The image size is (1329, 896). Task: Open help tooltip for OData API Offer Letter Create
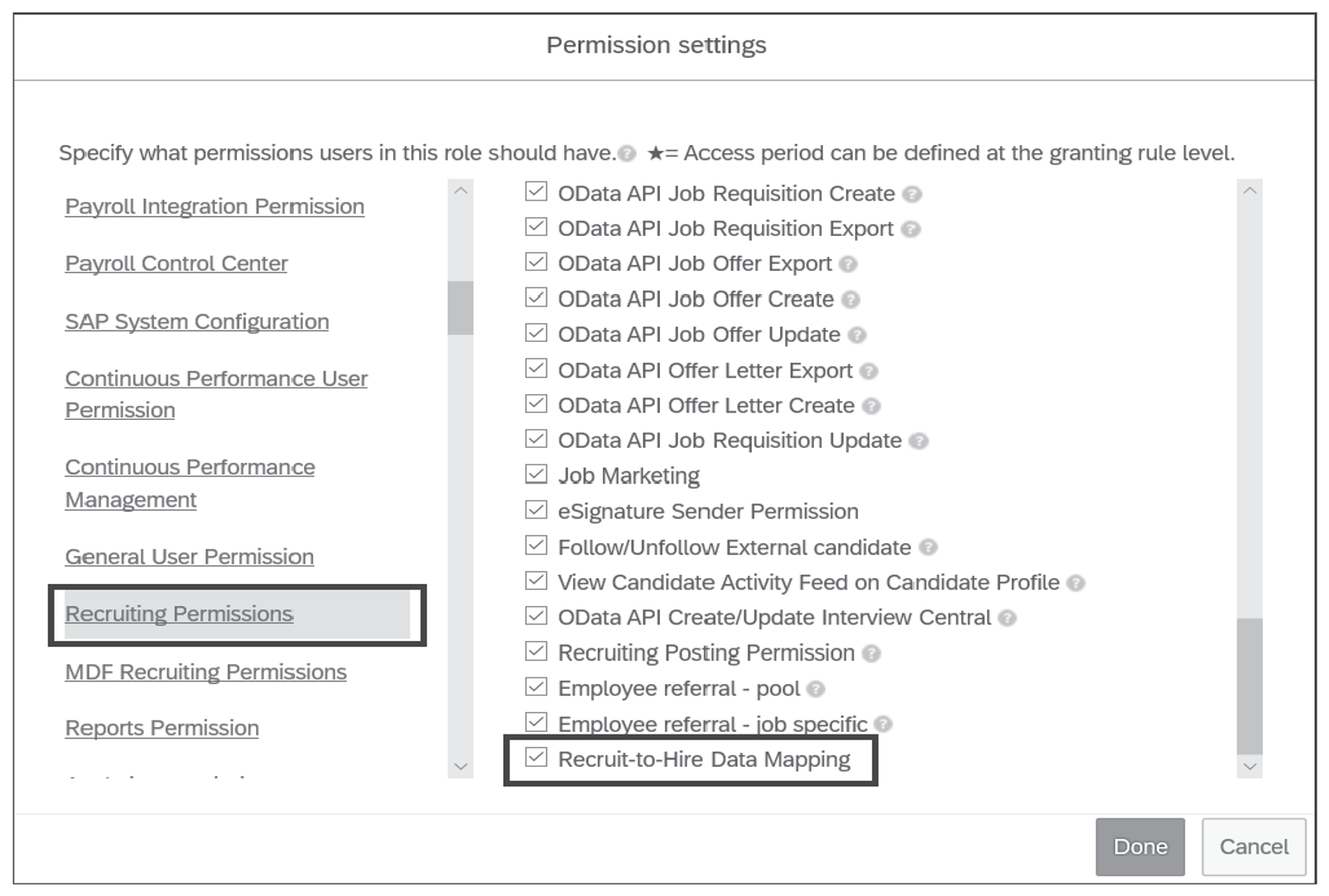870,406
